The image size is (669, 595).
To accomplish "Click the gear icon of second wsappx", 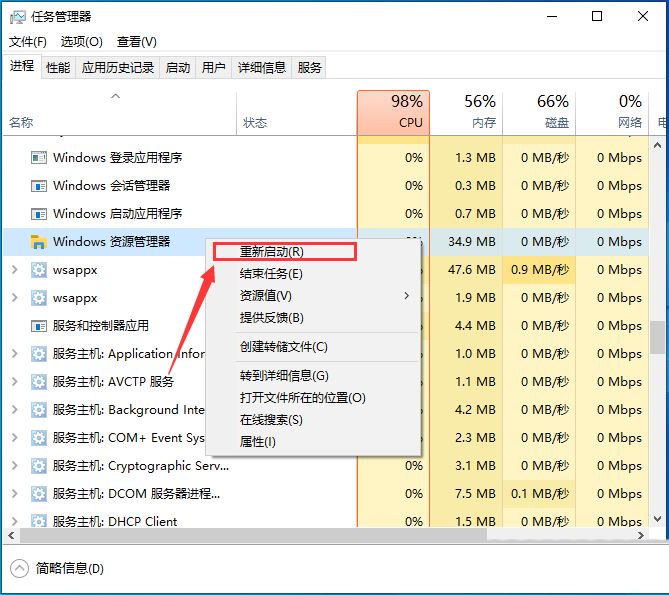I will [39, 298].
